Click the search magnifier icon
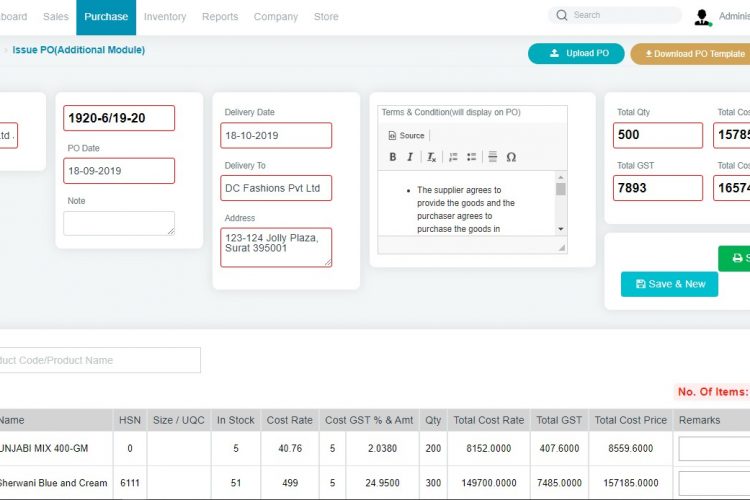 (x=562, y=15)
